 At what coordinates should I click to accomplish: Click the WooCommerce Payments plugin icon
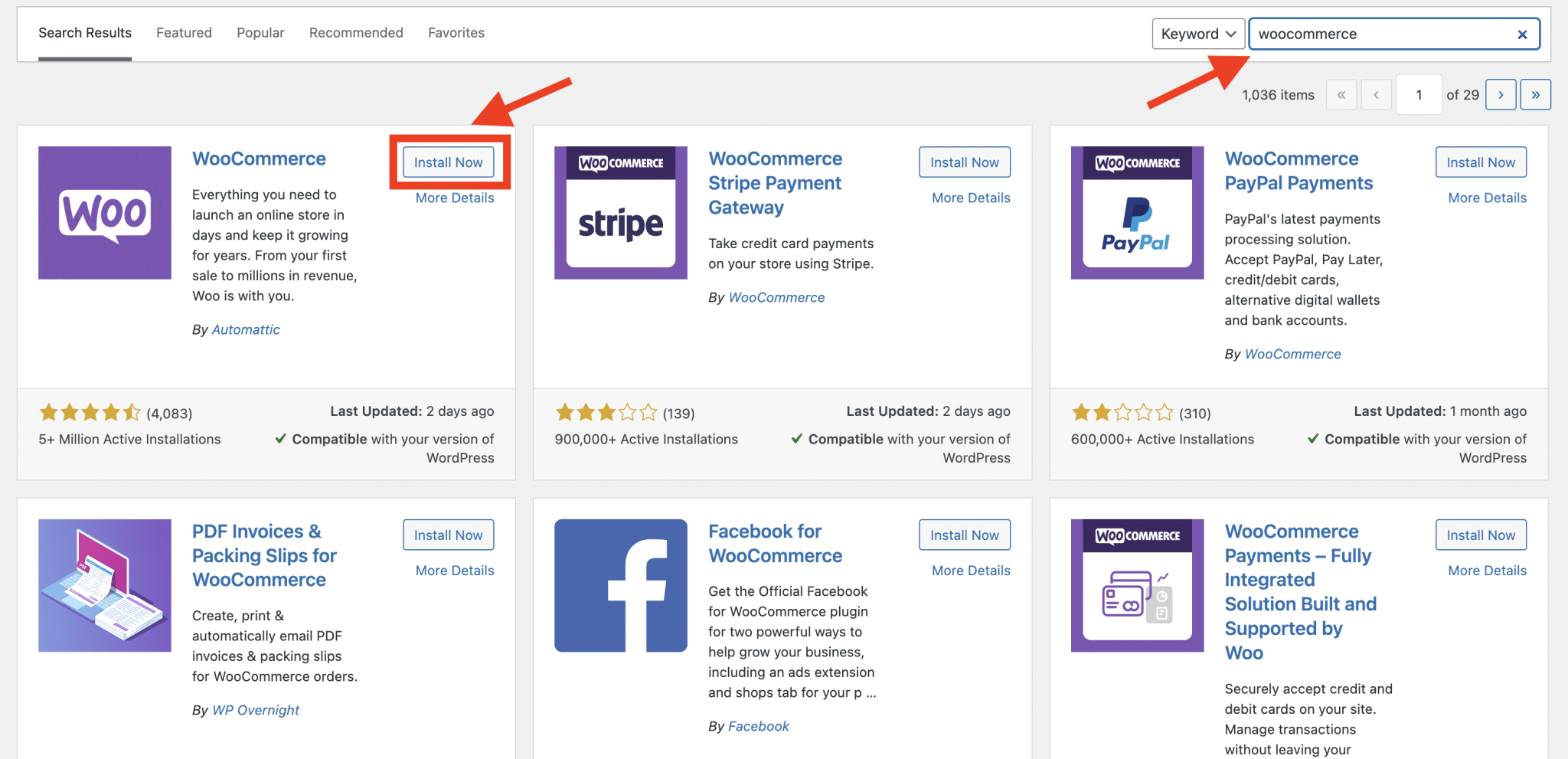tap(1137, 586)
